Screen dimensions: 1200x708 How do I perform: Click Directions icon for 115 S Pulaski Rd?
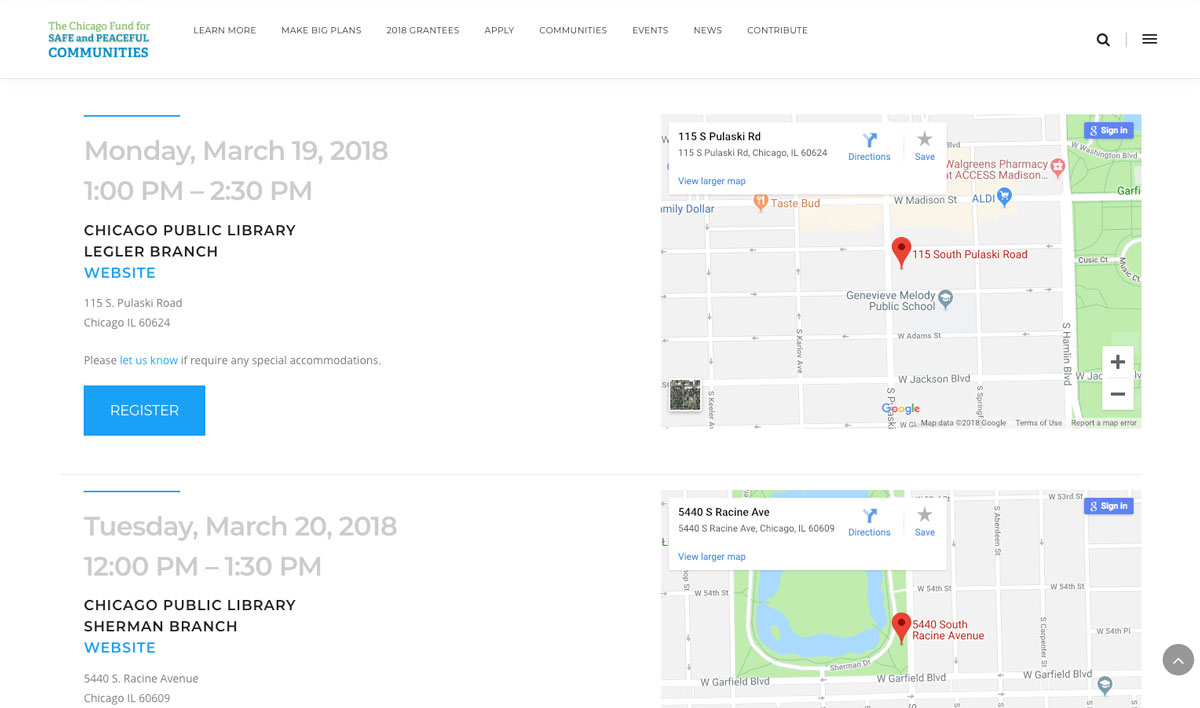tap(869, 145)
